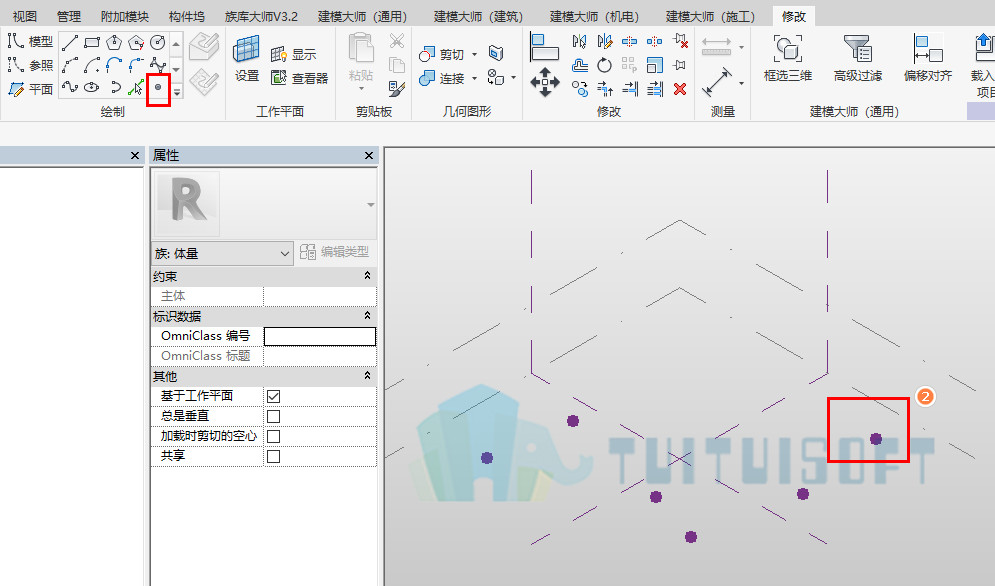Select the Point Element draw tool
The width and height of the screenshot is (995, 586).
coord(158,87)
